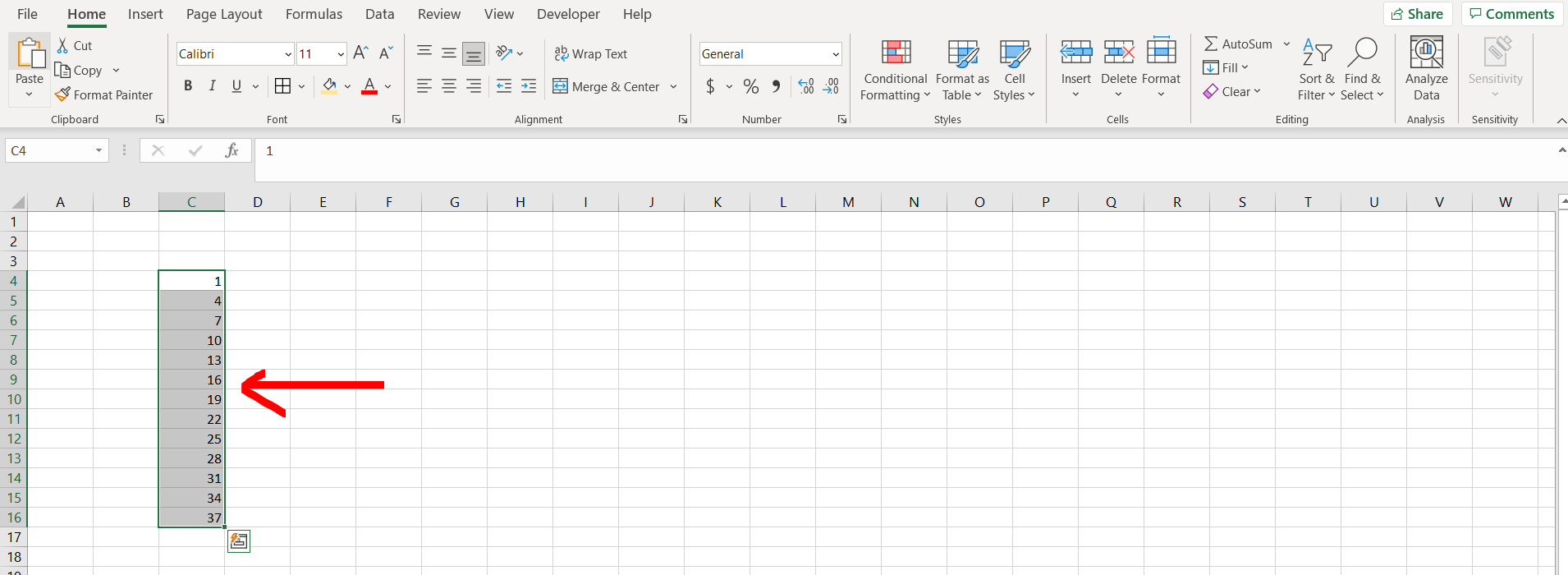Click the Orientation text angle icon
The image size is (1568, 575).
coord(504,53)
